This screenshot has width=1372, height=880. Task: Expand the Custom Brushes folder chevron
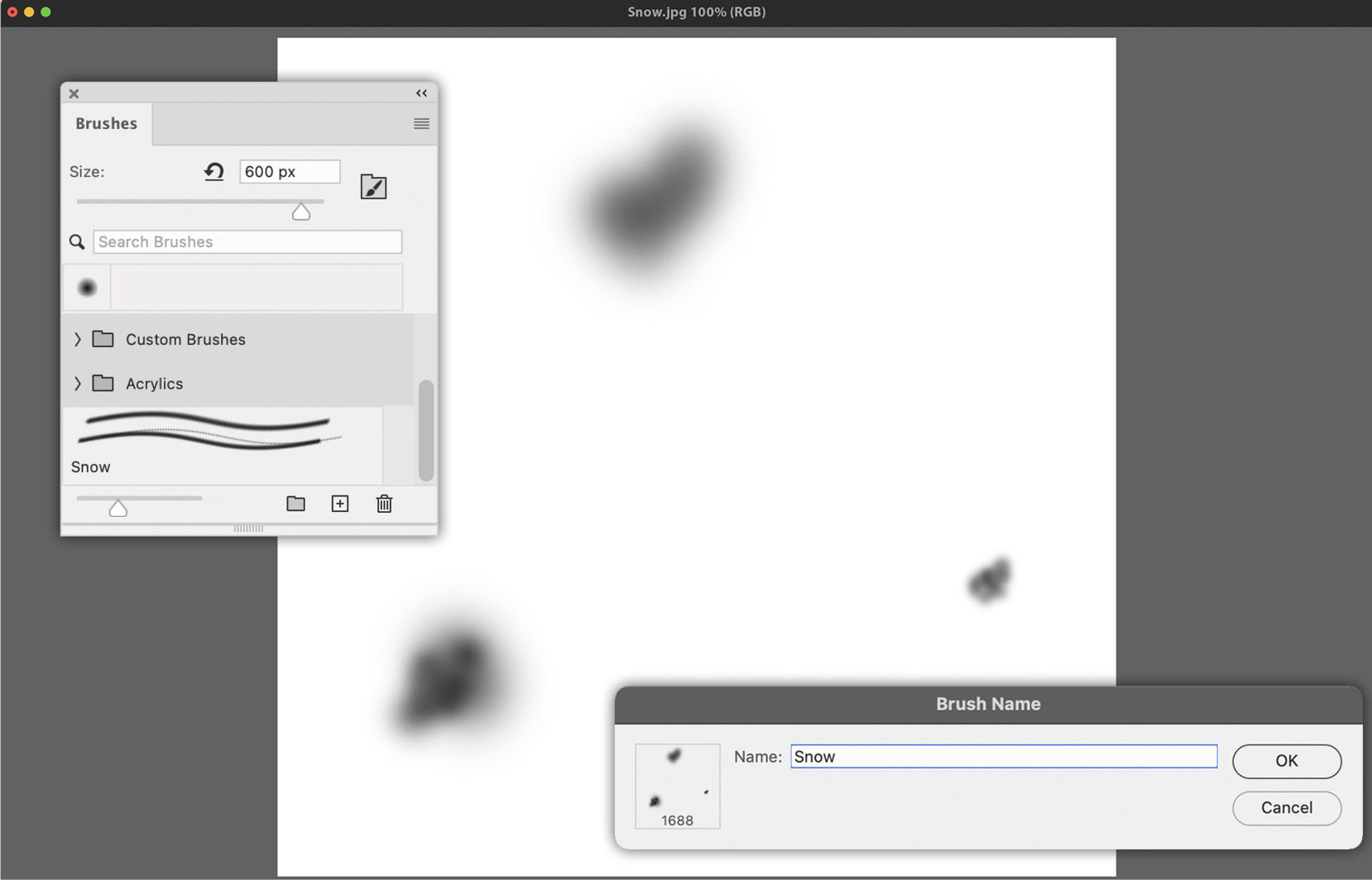[78, 339]
